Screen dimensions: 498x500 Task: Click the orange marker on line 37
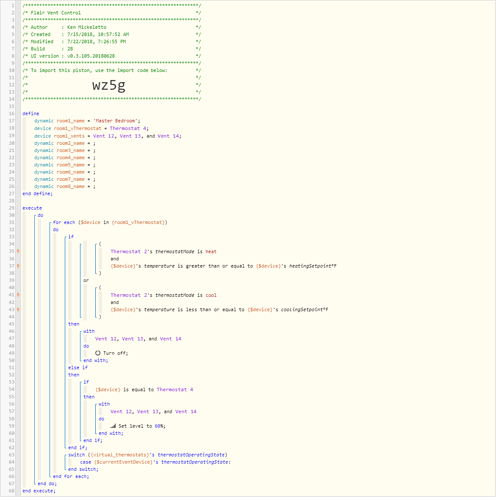[x=18, y=267]
